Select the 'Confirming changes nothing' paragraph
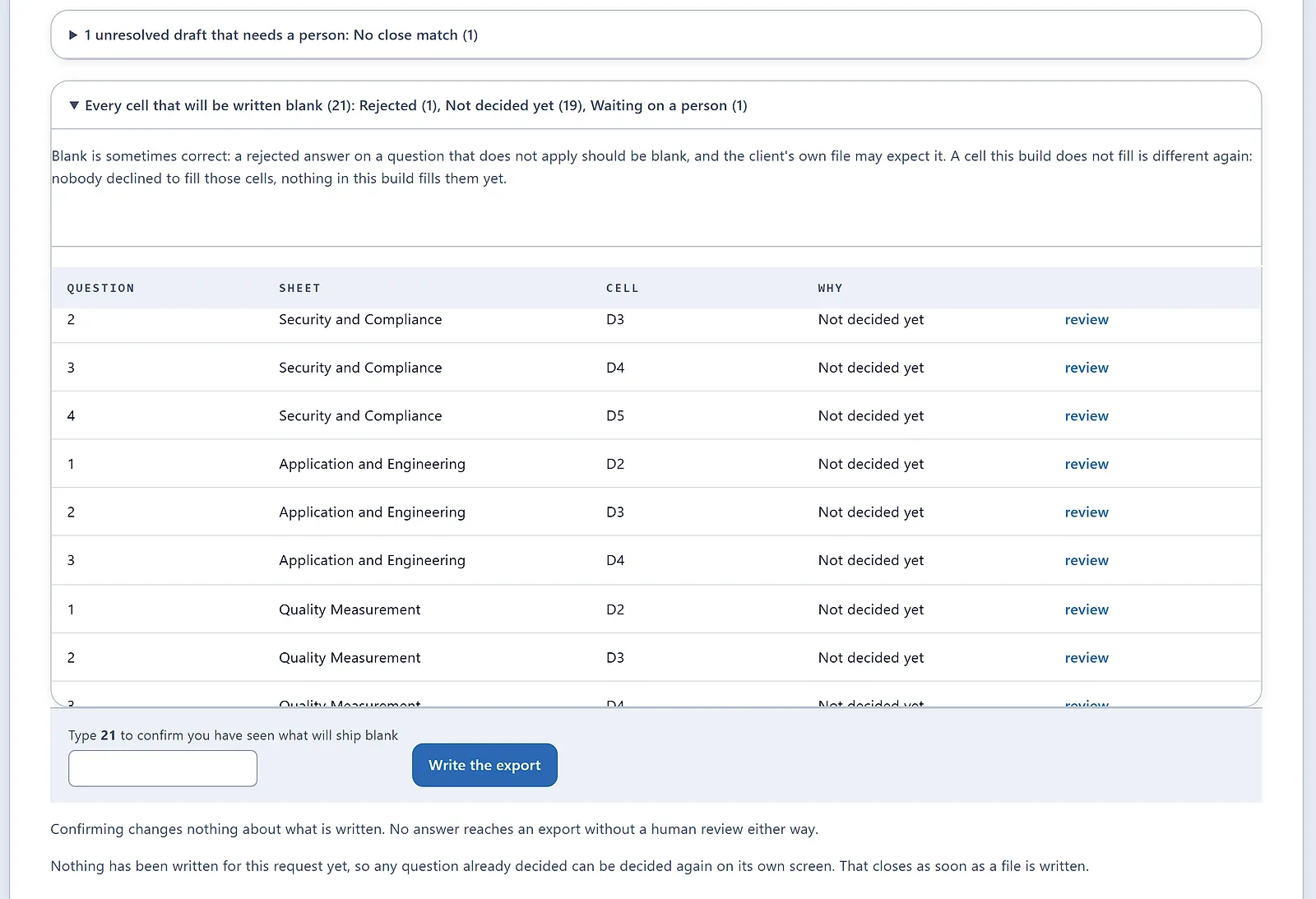 tap(434, 829)
